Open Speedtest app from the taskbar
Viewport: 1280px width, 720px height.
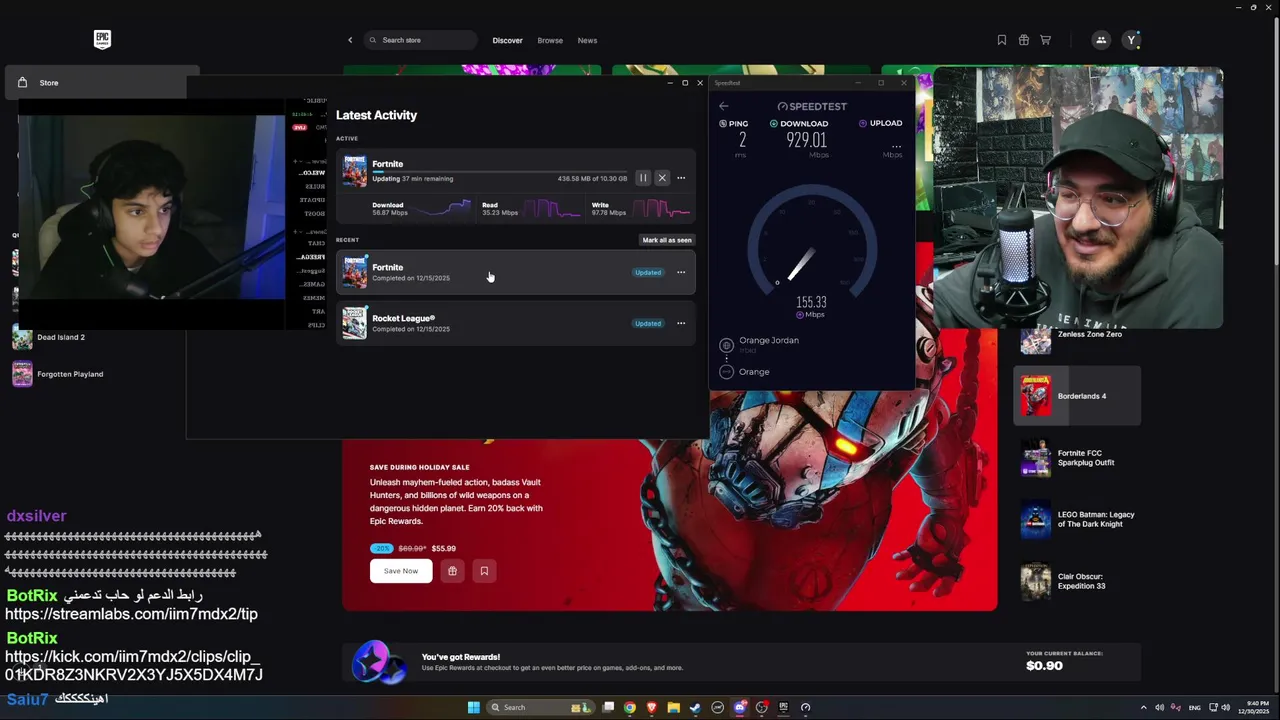pos(806,707)
